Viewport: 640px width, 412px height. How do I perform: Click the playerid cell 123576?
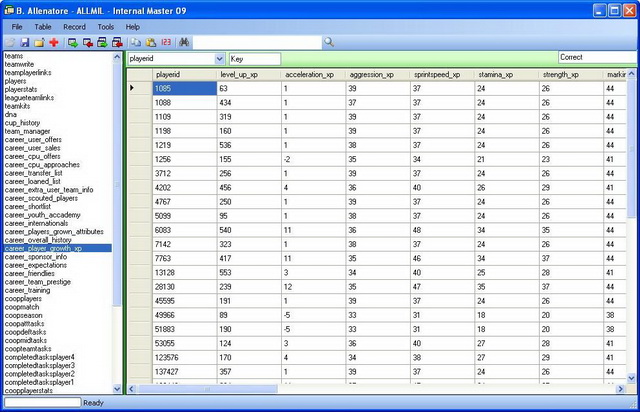tap(184, 358)
